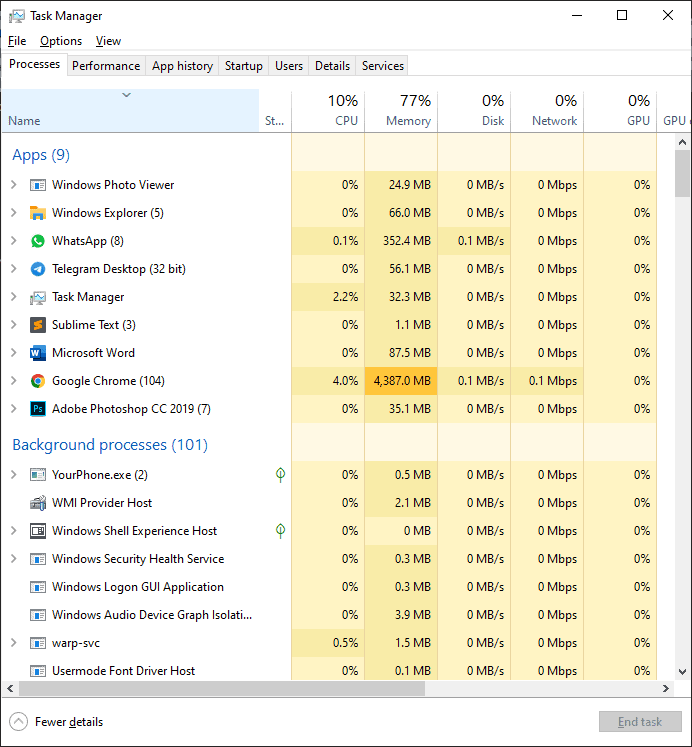This screenshot has width=692, height=747.
Task: Expand the Telegram Desktop process
Action: 14,269
